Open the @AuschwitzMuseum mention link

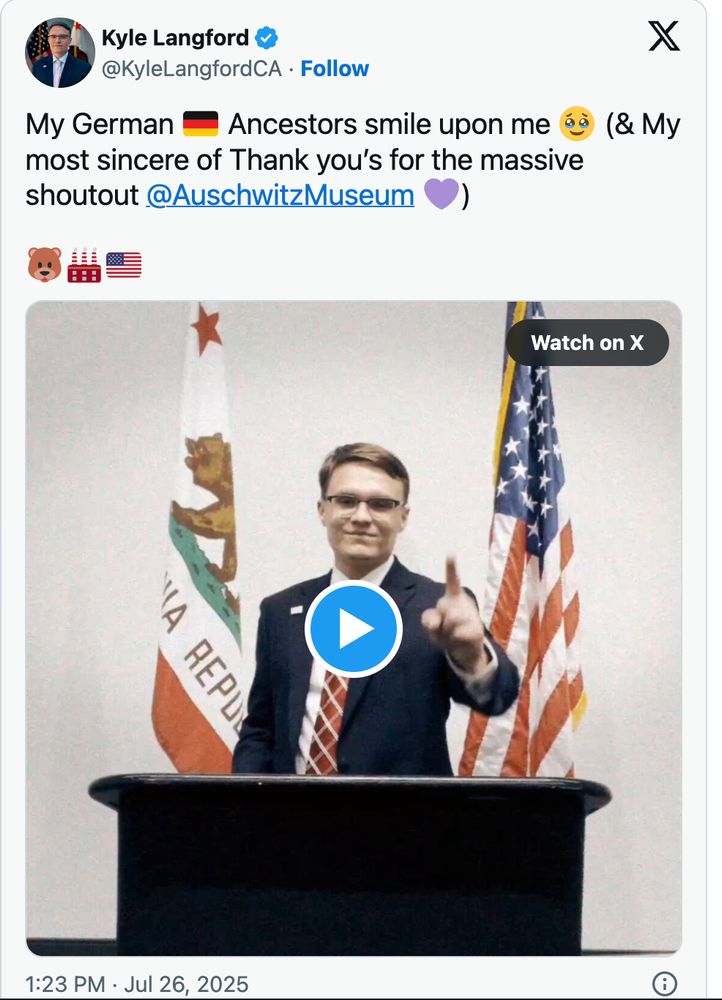point(280,194)
